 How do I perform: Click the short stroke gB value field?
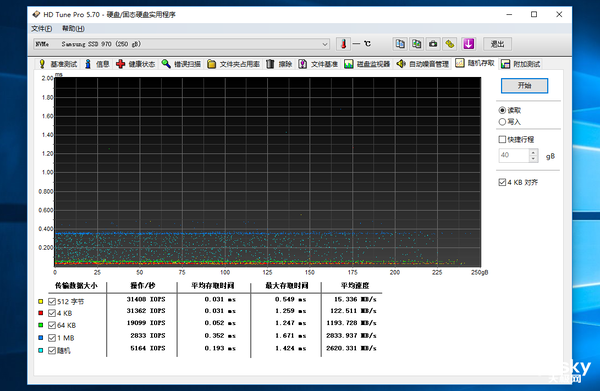pyautogui.click(x=514, y=155)
